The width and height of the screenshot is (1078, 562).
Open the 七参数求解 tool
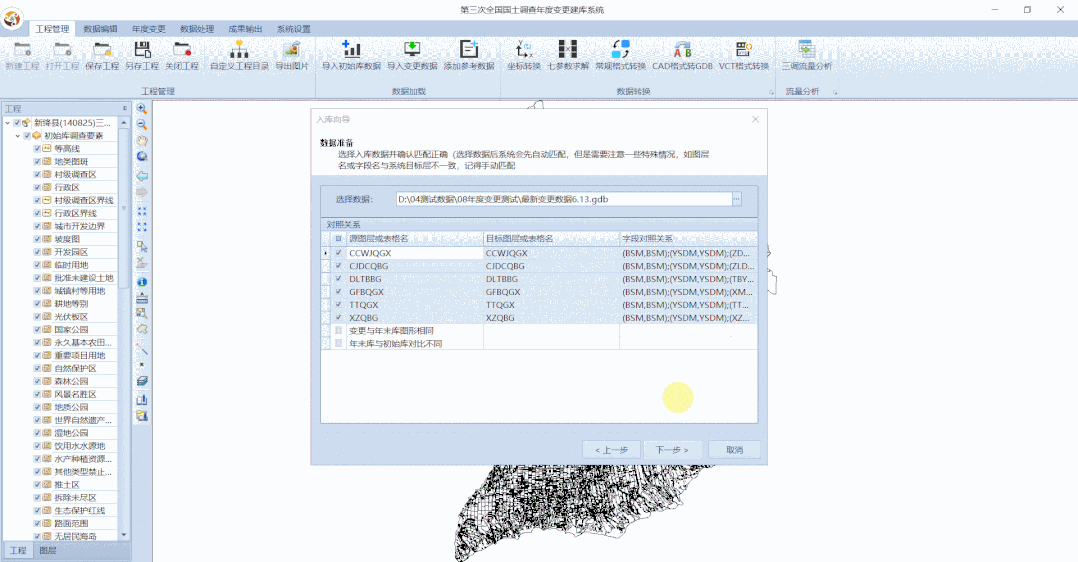coord(568,55)
